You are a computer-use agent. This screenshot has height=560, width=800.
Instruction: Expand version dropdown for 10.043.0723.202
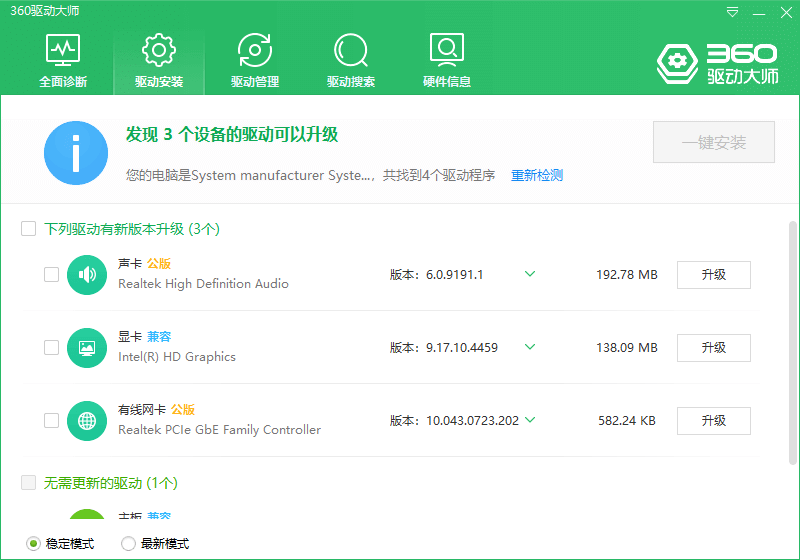[x=530, y=420]
